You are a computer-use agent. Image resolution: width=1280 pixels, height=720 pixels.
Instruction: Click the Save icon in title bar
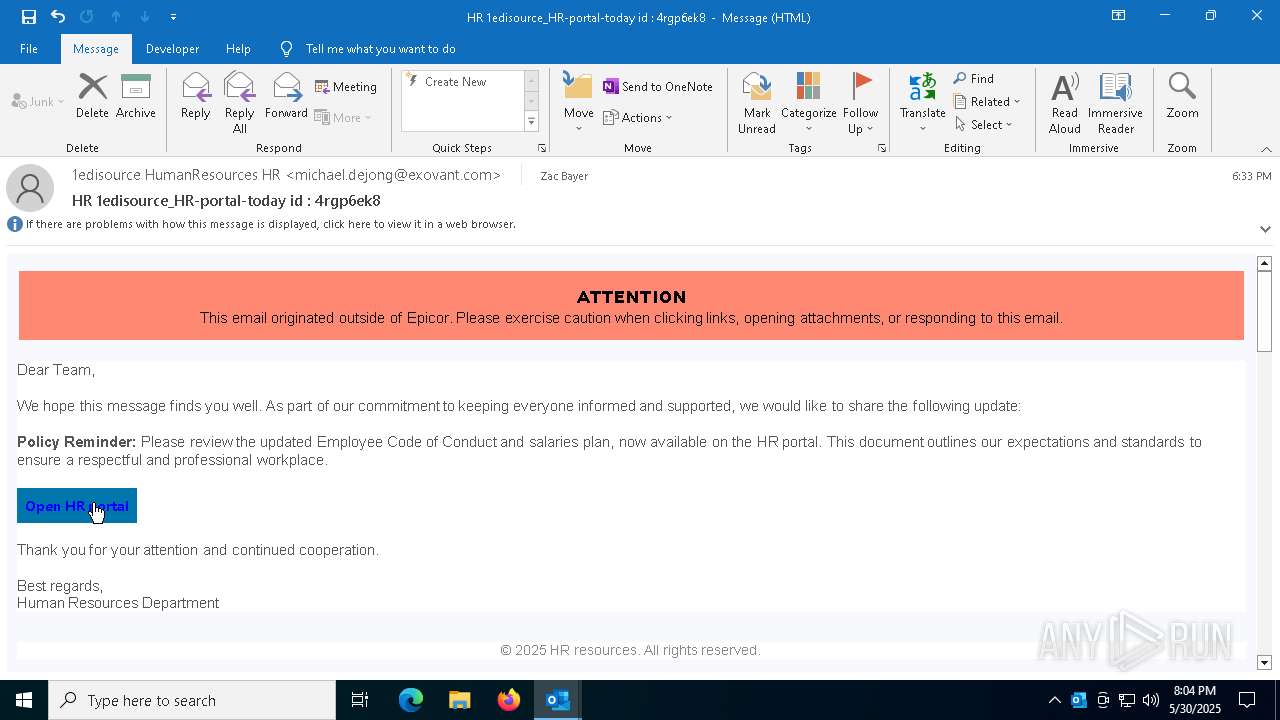(28, 16)
